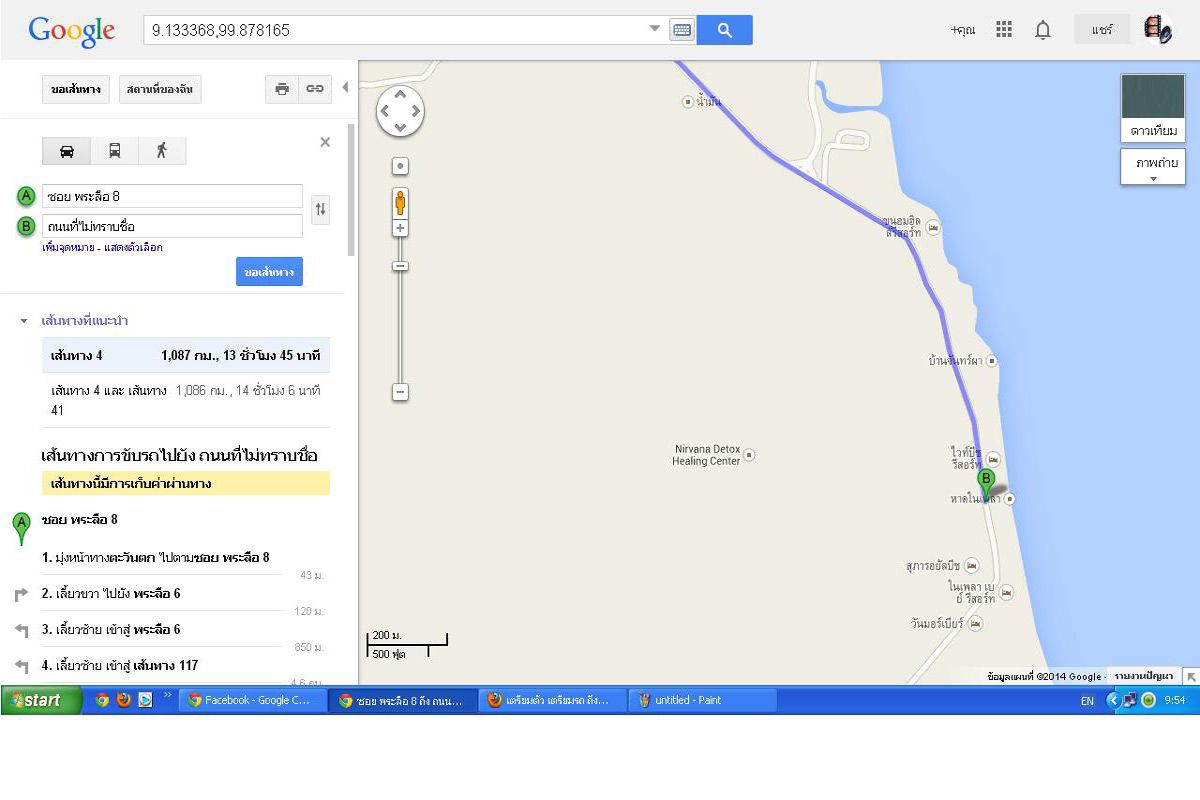Expand the ภาพถ่าย photos dropdown
This screenshot has width=1200, height=800.
(1153, 167)
